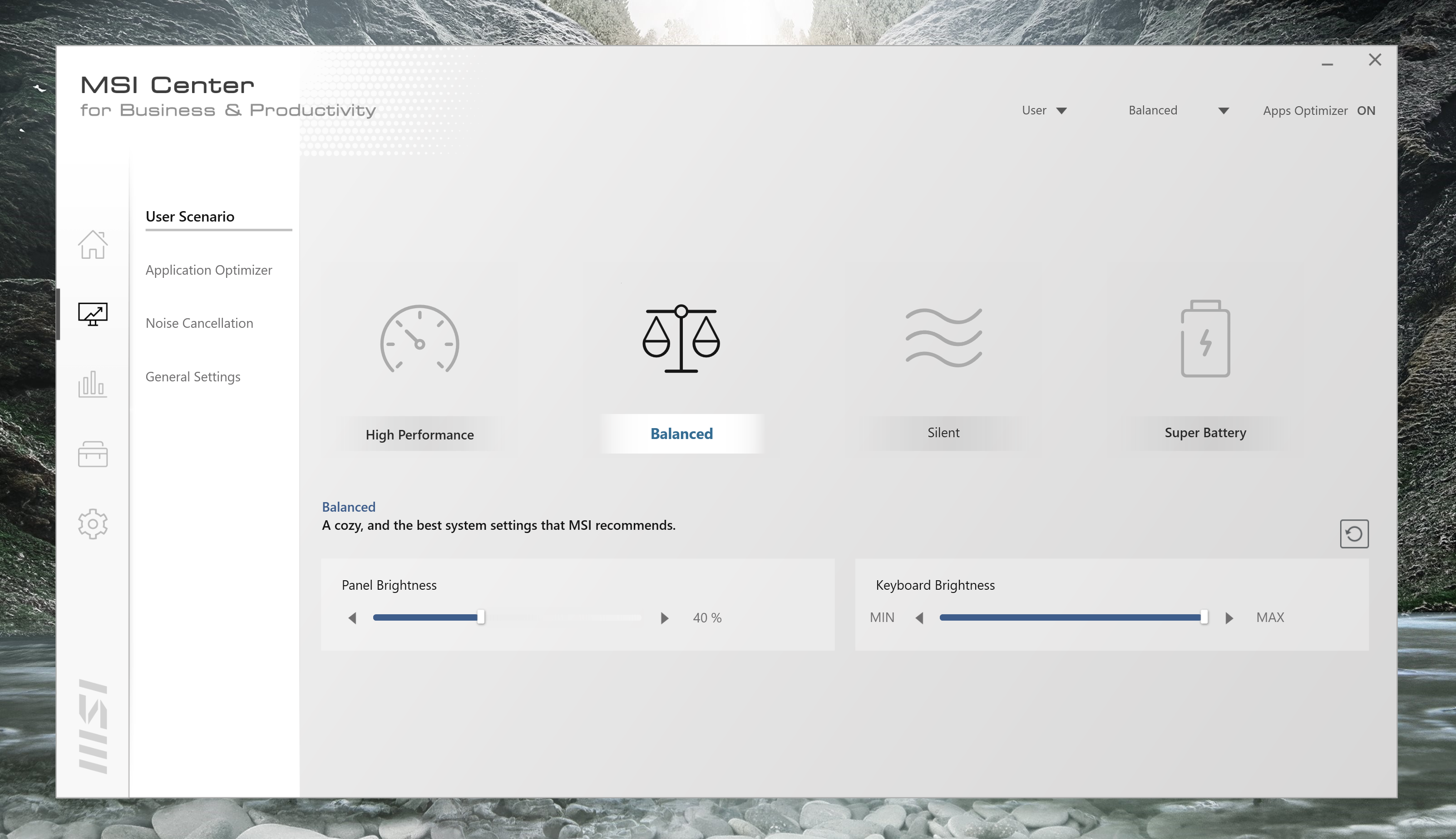
Task: Click the MAX keyboard brightness label
Action: [x=1270, y=618]
